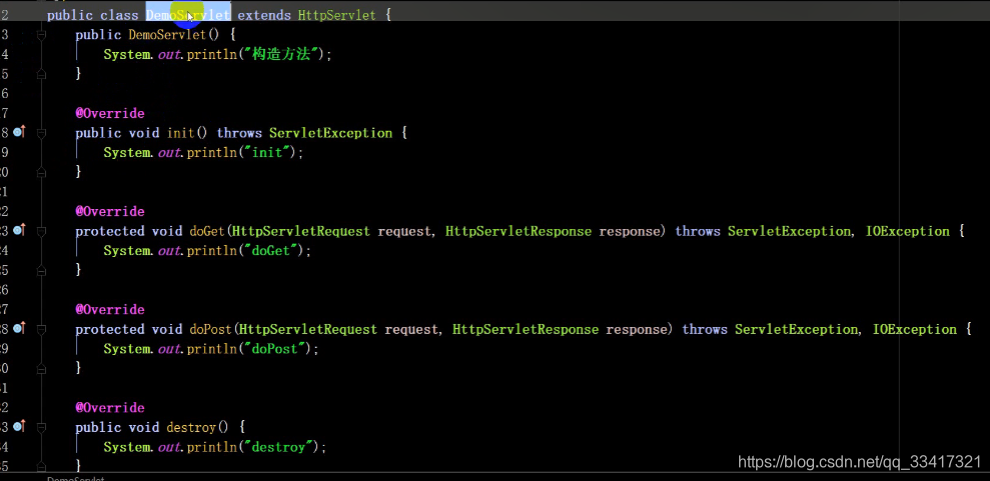Click 'System' in the constructor's println line
Image resolution: width=990 pixels, height=481 pixels.
click(x=127, y=54)
